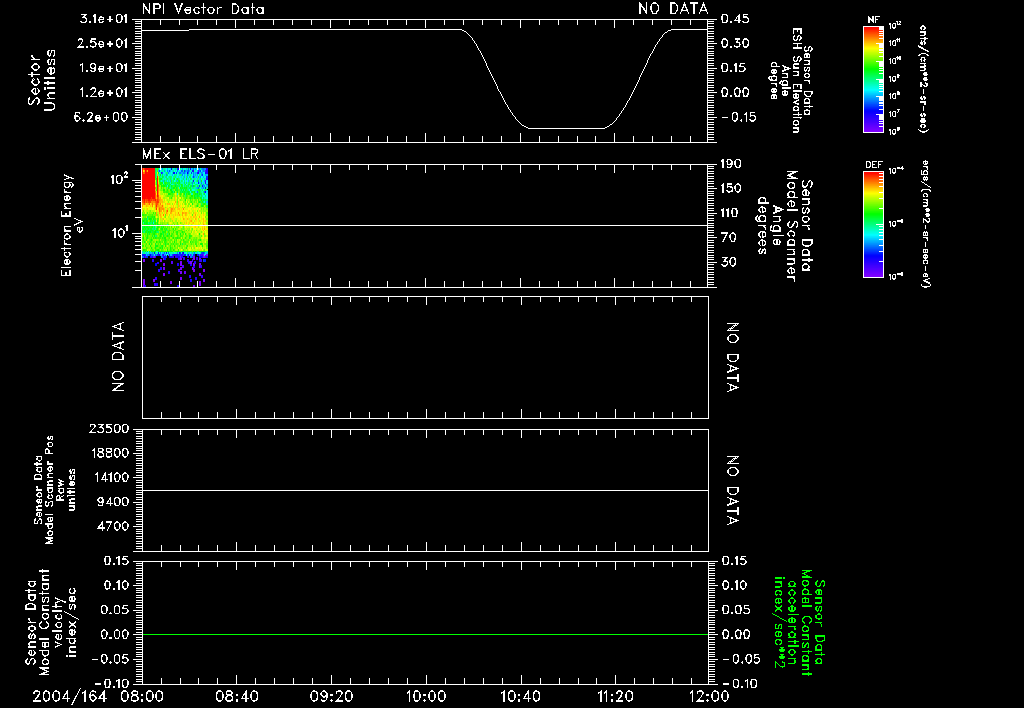Click the electron energy spectrogram data block
1024x708 pixels.
(x=174, y=227)
